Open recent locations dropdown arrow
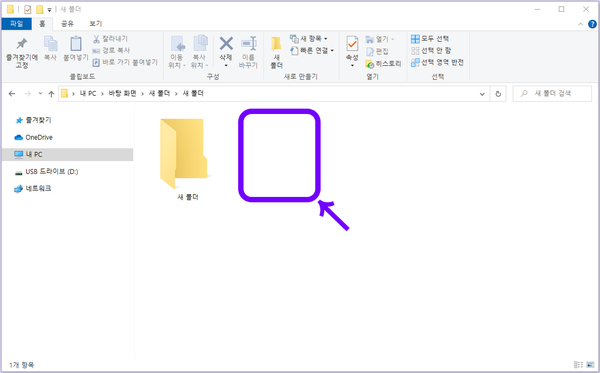The image size is (600, 373). (x=40, y=94)
